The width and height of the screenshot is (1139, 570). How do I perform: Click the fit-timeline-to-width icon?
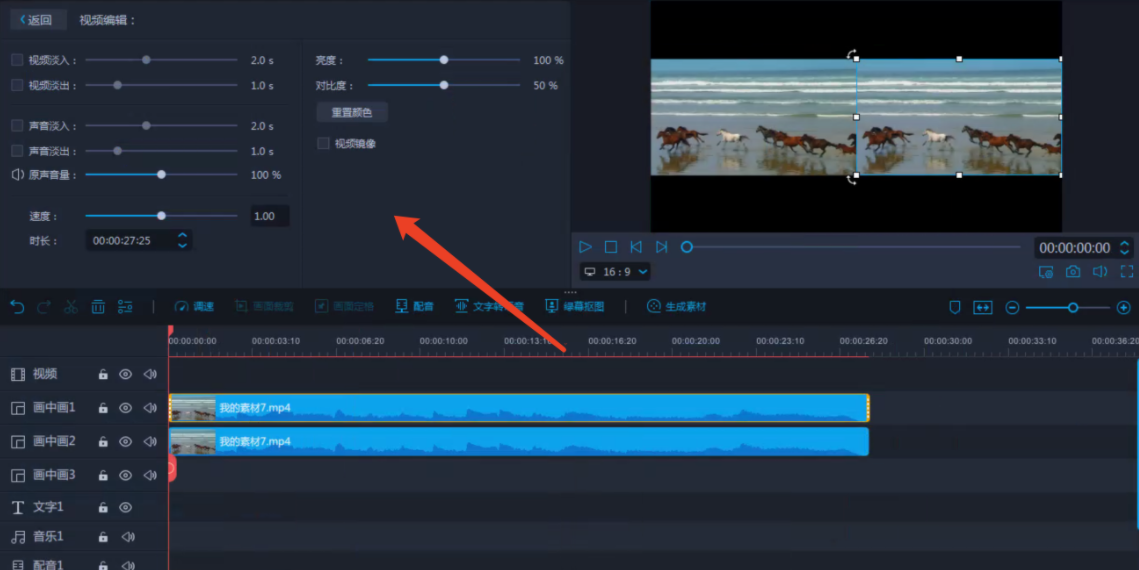click(x=982, y=308)
